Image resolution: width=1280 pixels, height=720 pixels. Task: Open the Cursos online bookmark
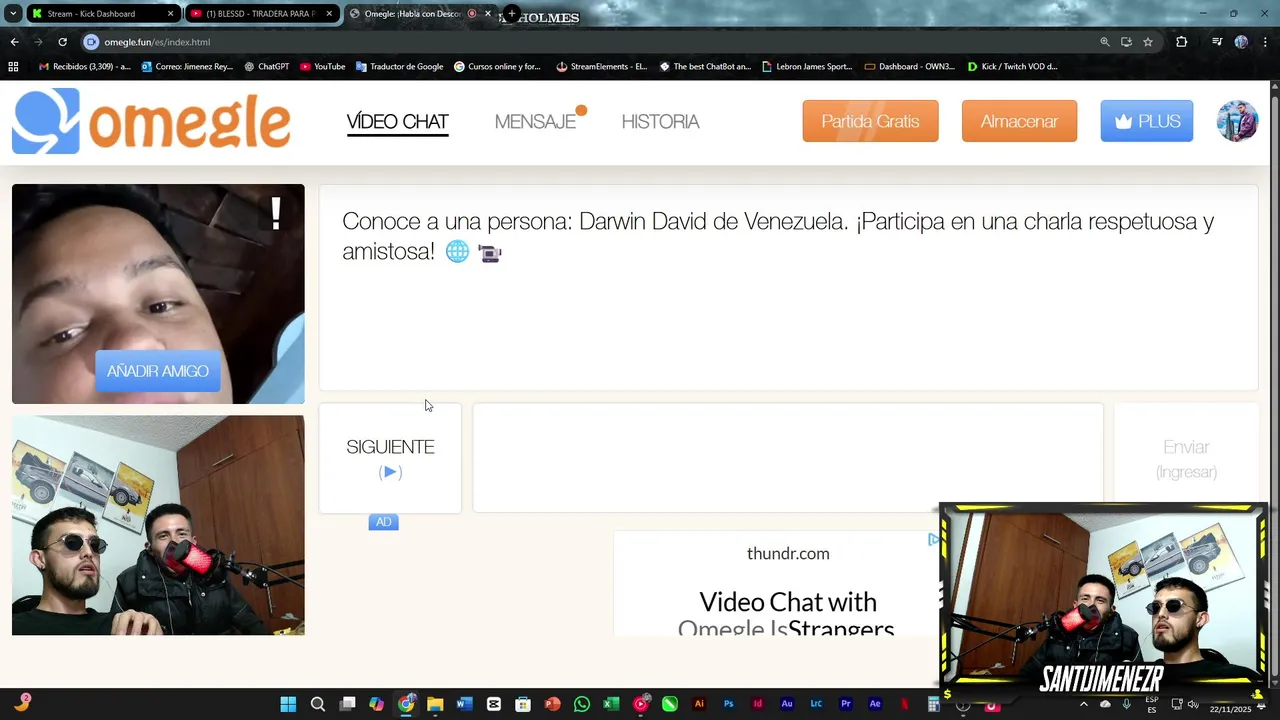497,67
